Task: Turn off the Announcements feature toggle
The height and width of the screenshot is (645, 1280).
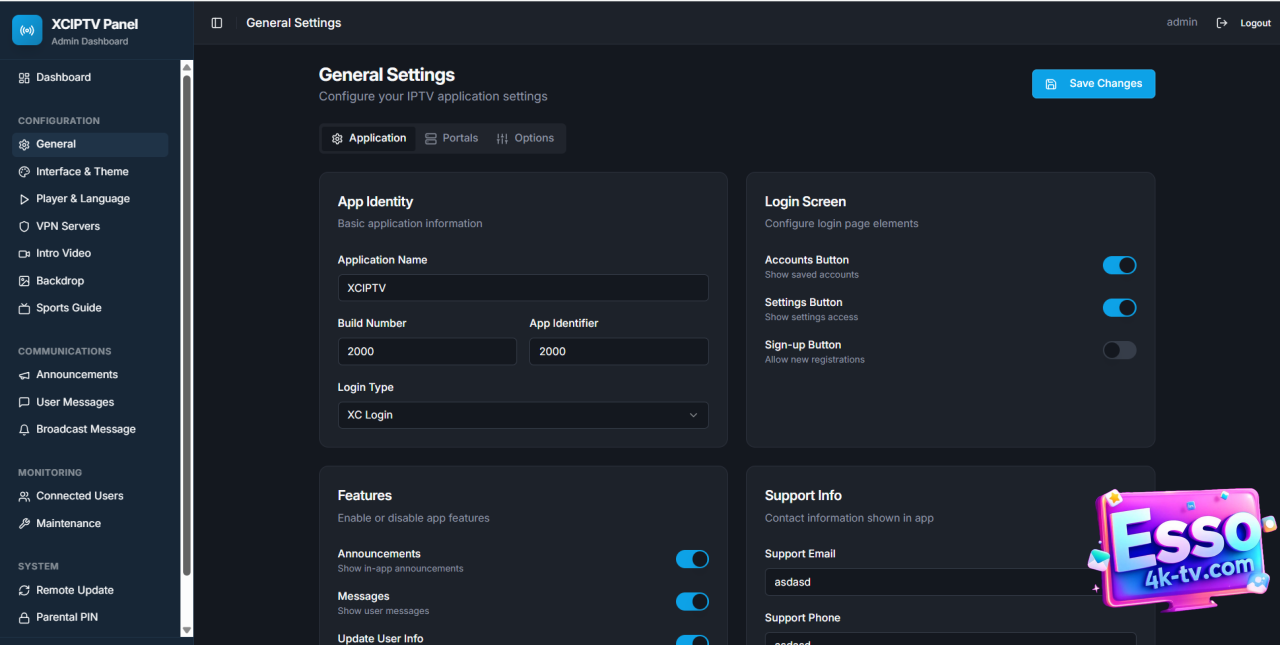Action: pyautogui.click(x=692, y=559)
